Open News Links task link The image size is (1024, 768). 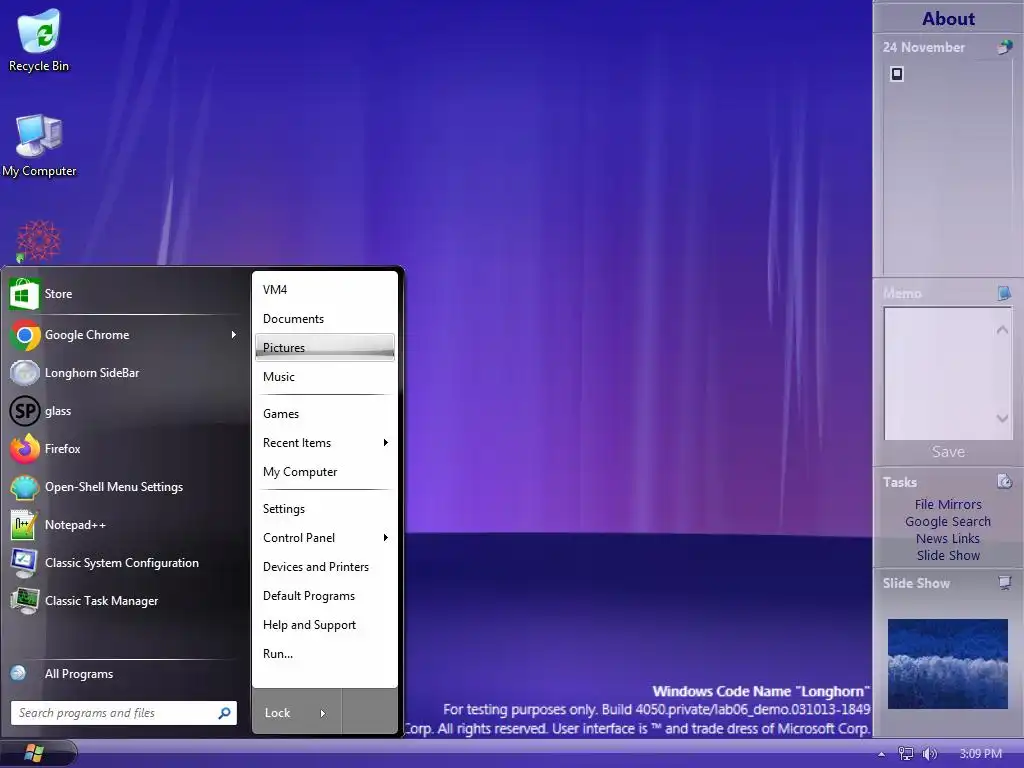click(x=948, y=538)
